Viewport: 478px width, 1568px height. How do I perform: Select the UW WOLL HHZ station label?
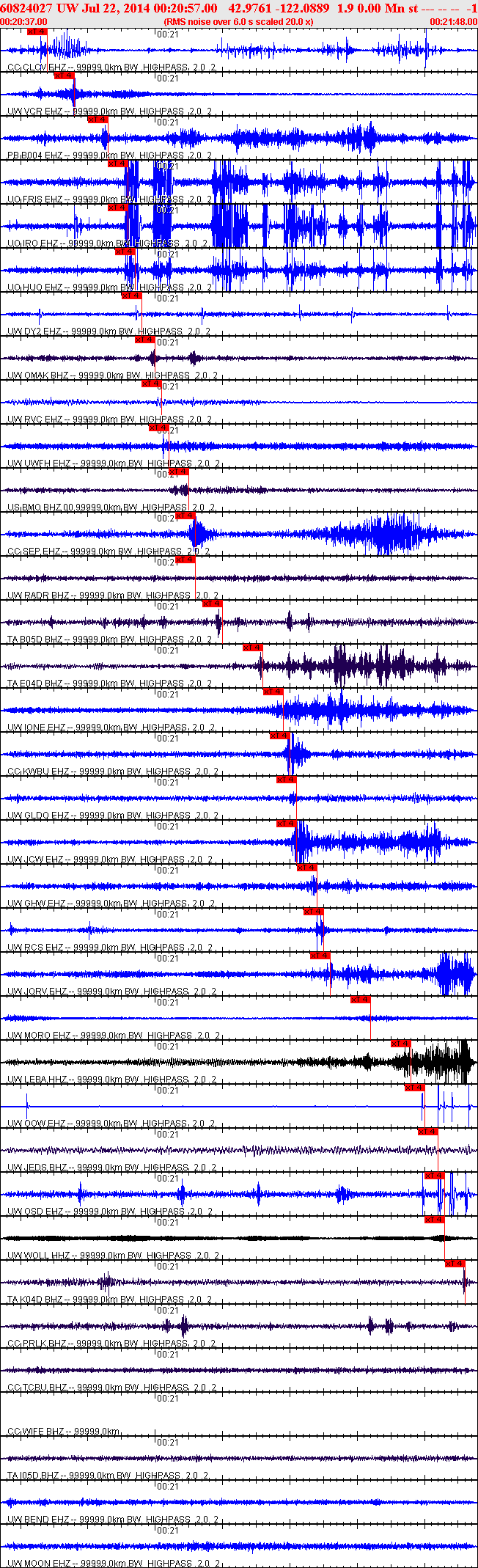click(x=113, y=1256)
